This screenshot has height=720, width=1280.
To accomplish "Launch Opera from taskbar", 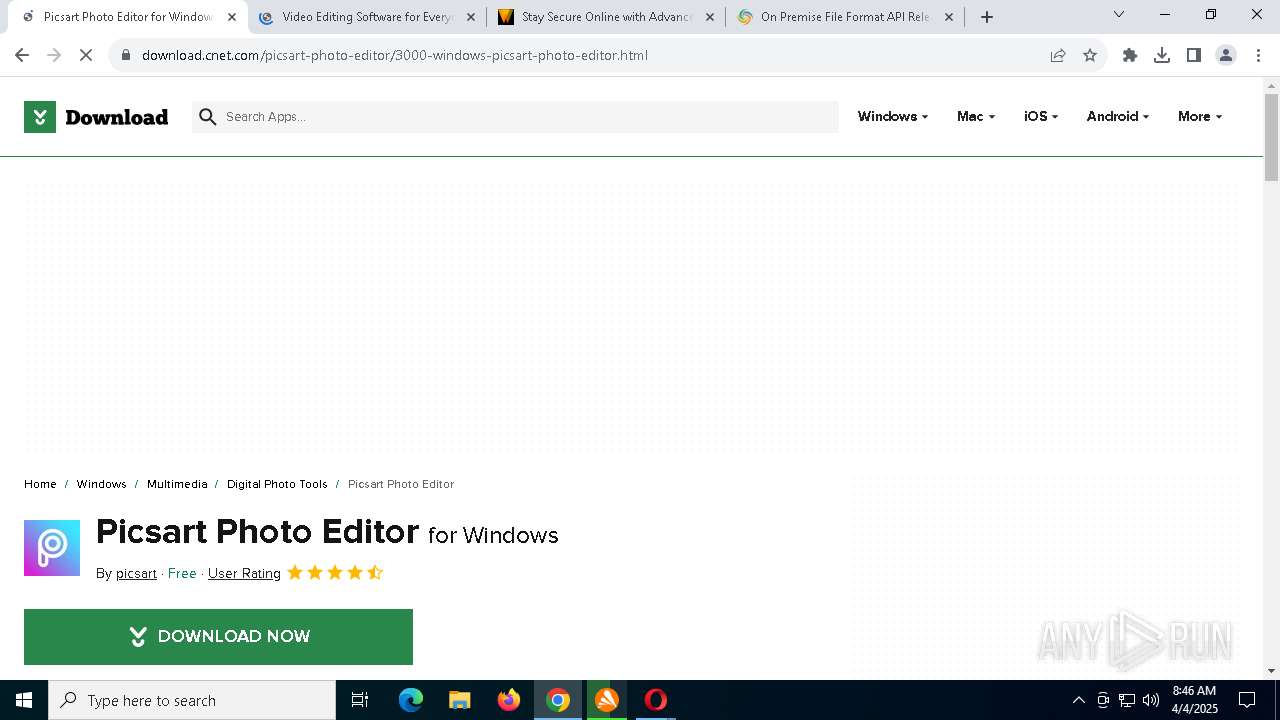I will coord(656,700).
